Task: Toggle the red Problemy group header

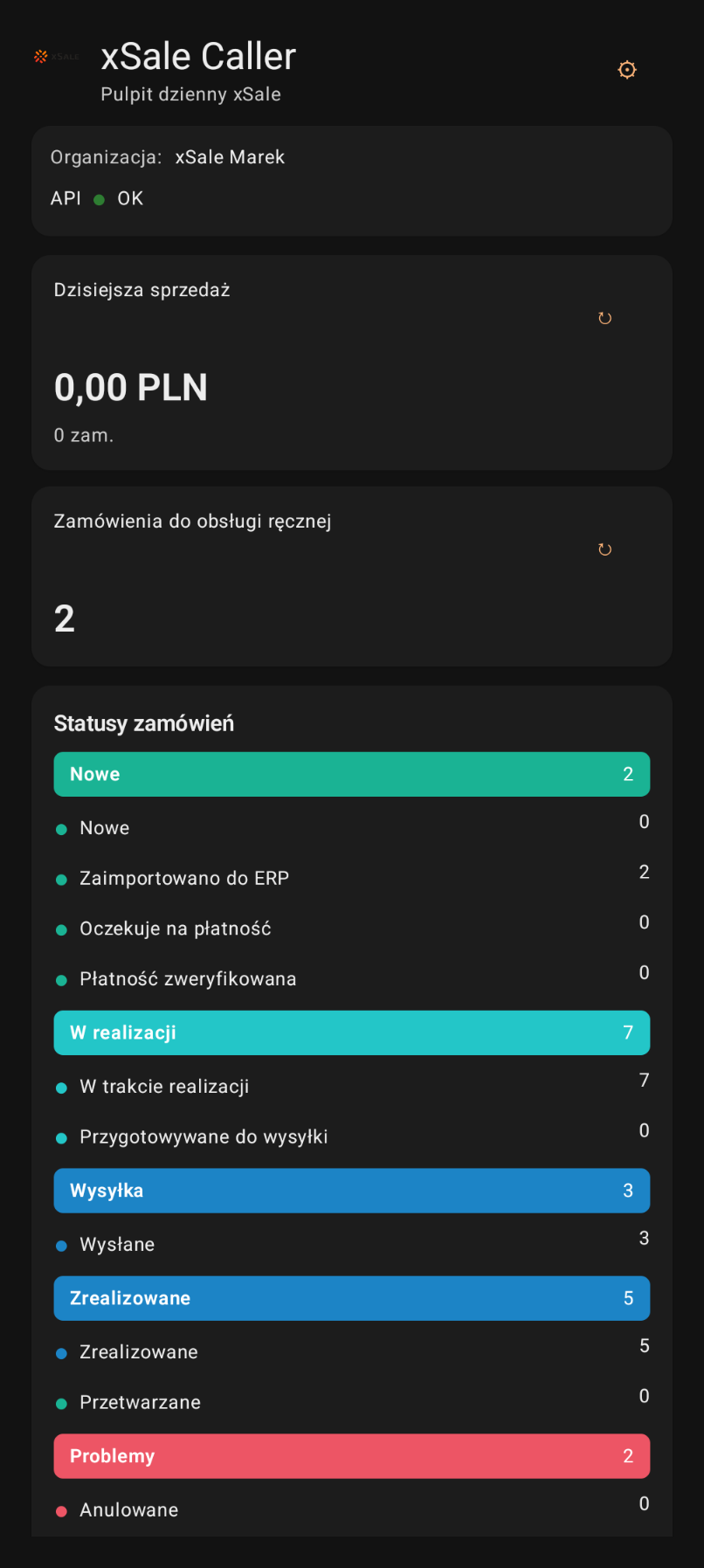Action: coord(351,1456)
